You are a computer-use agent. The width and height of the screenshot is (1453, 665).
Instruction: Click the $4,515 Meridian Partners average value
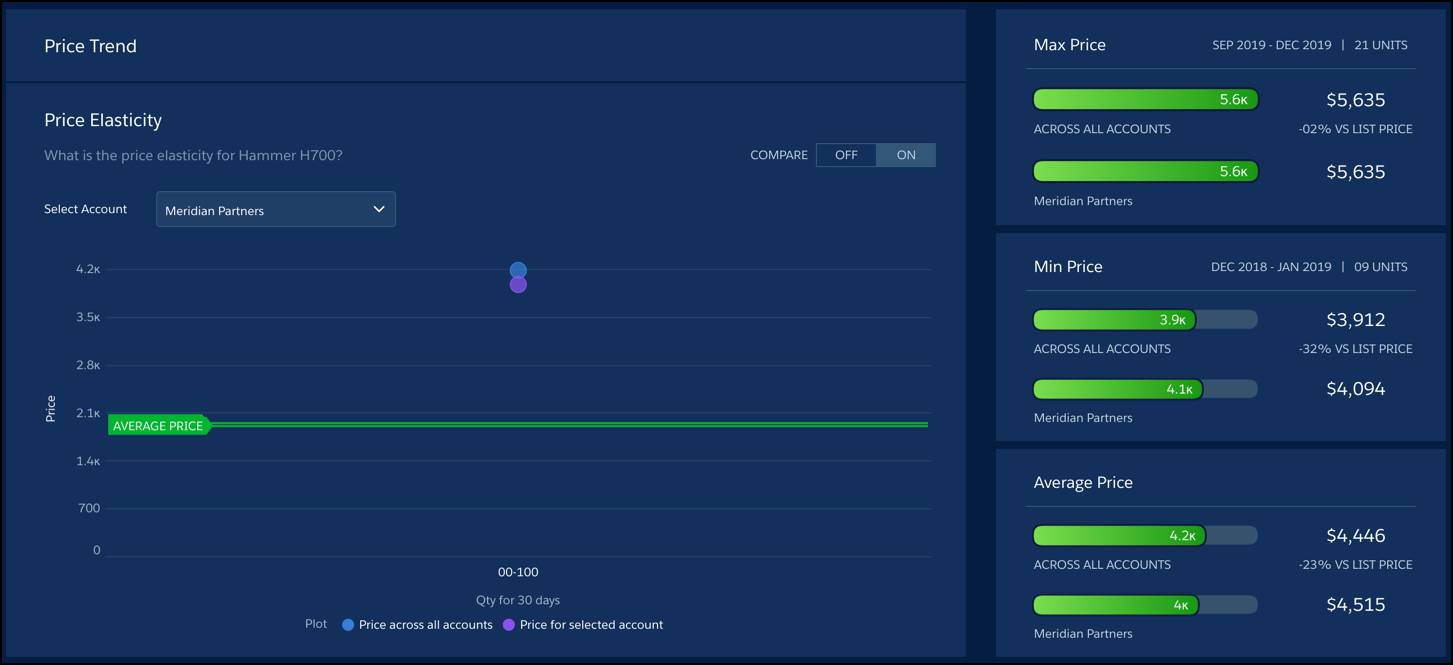(x=1356, y=605)
